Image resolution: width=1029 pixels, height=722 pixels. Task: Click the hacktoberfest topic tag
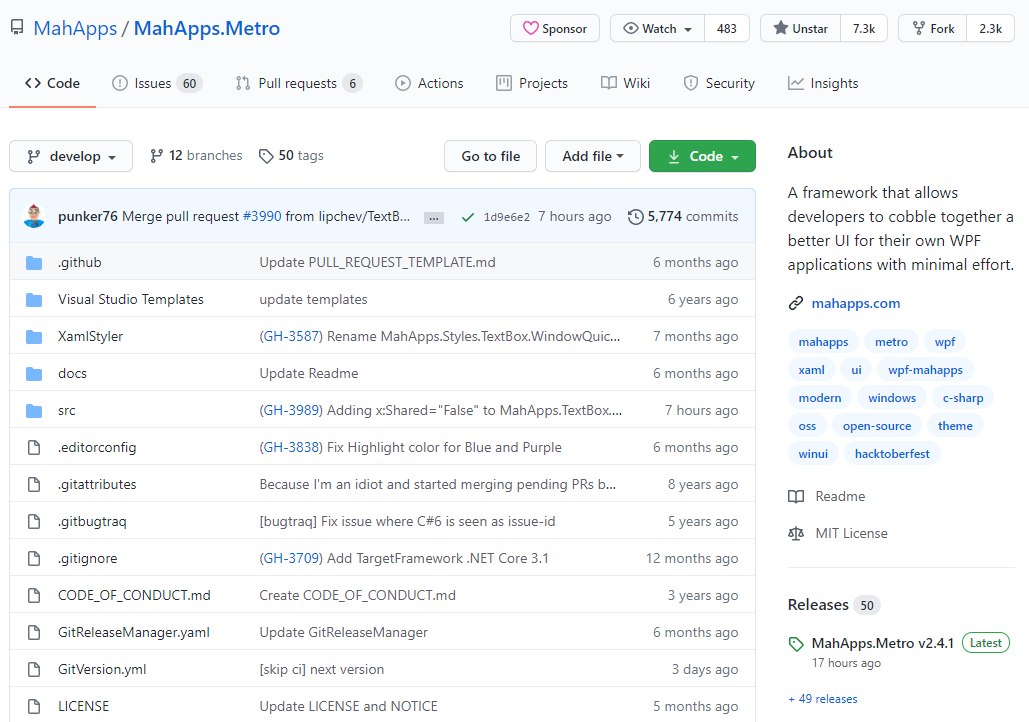(892, 454)
